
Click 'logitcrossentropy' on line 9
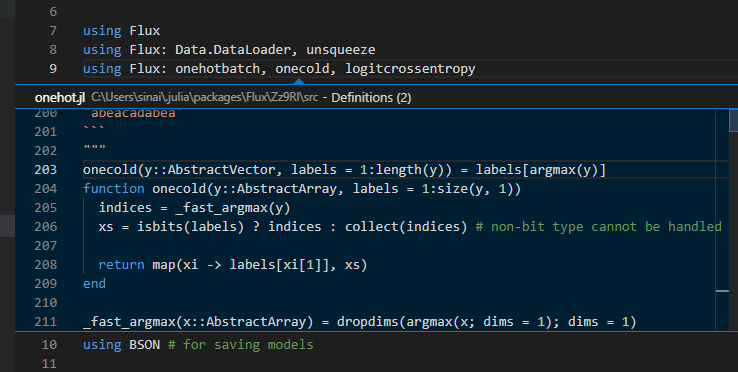point(410,69)
